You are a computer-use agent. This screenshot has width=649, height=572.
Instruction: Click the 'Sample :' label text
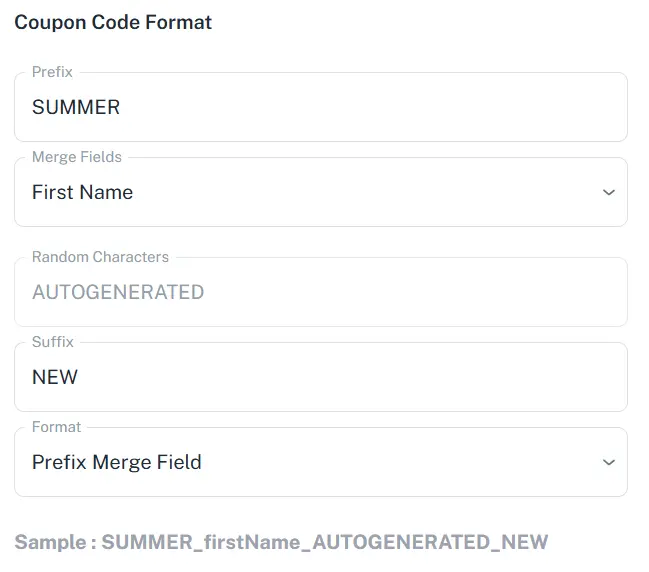point(55,542)
